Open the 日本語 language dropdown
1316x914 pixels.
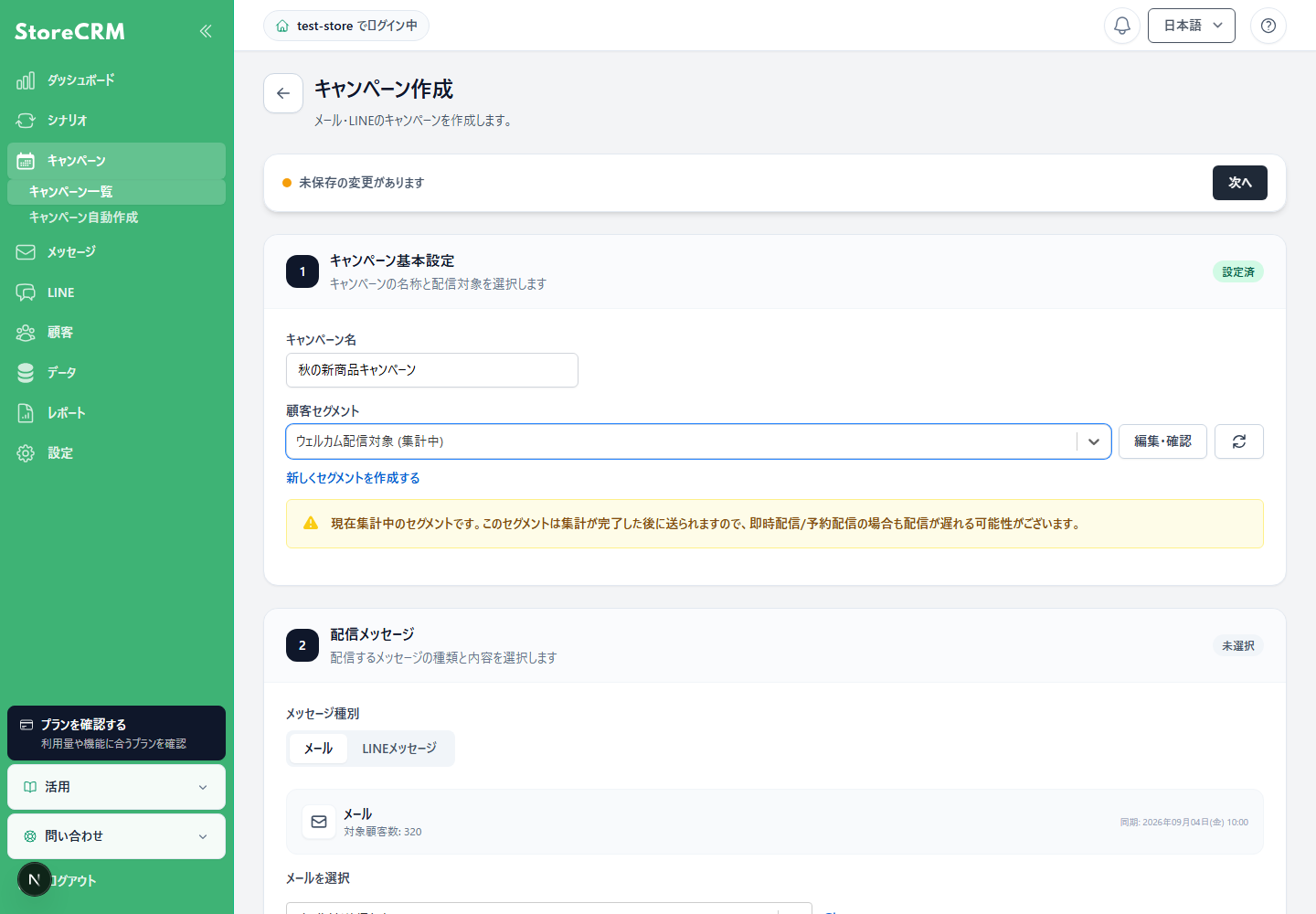point(1192,26)
